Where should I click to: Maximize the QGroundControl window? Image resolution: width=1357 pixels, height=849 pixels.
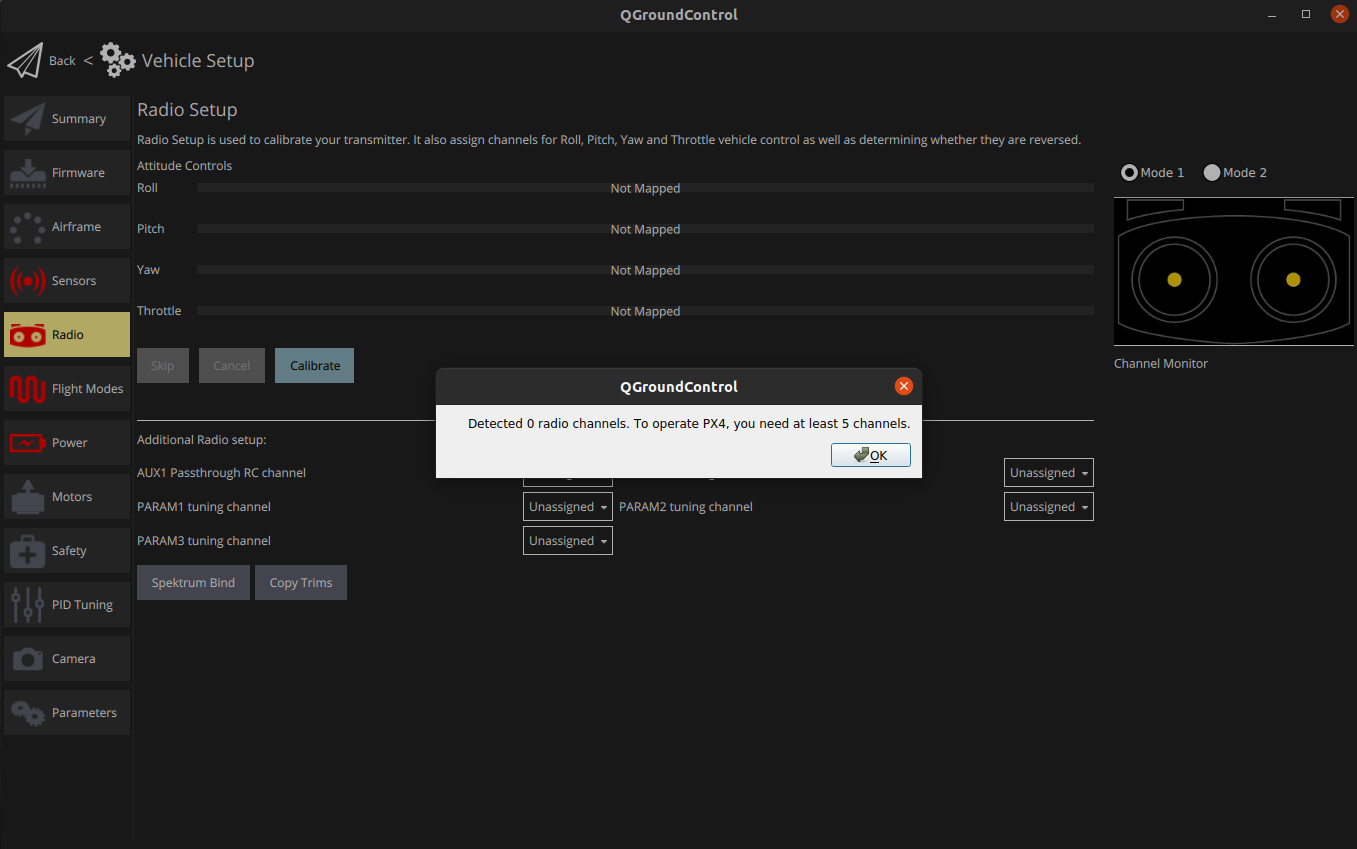[1306, 14]
